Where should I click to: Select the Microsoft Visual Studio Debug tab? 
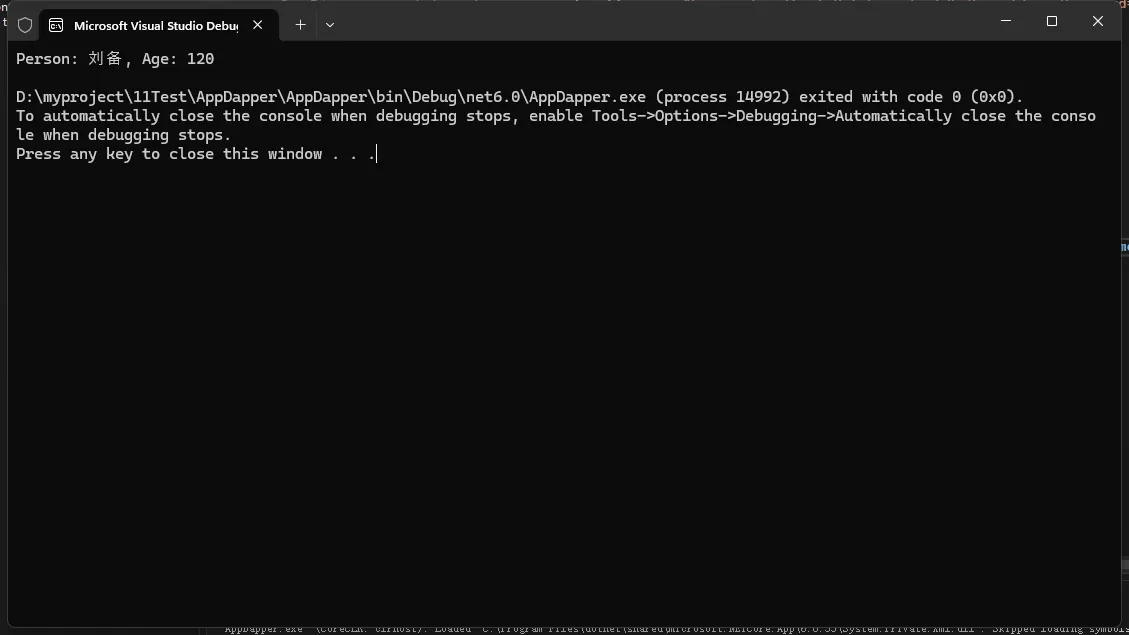tap(155, 25)
